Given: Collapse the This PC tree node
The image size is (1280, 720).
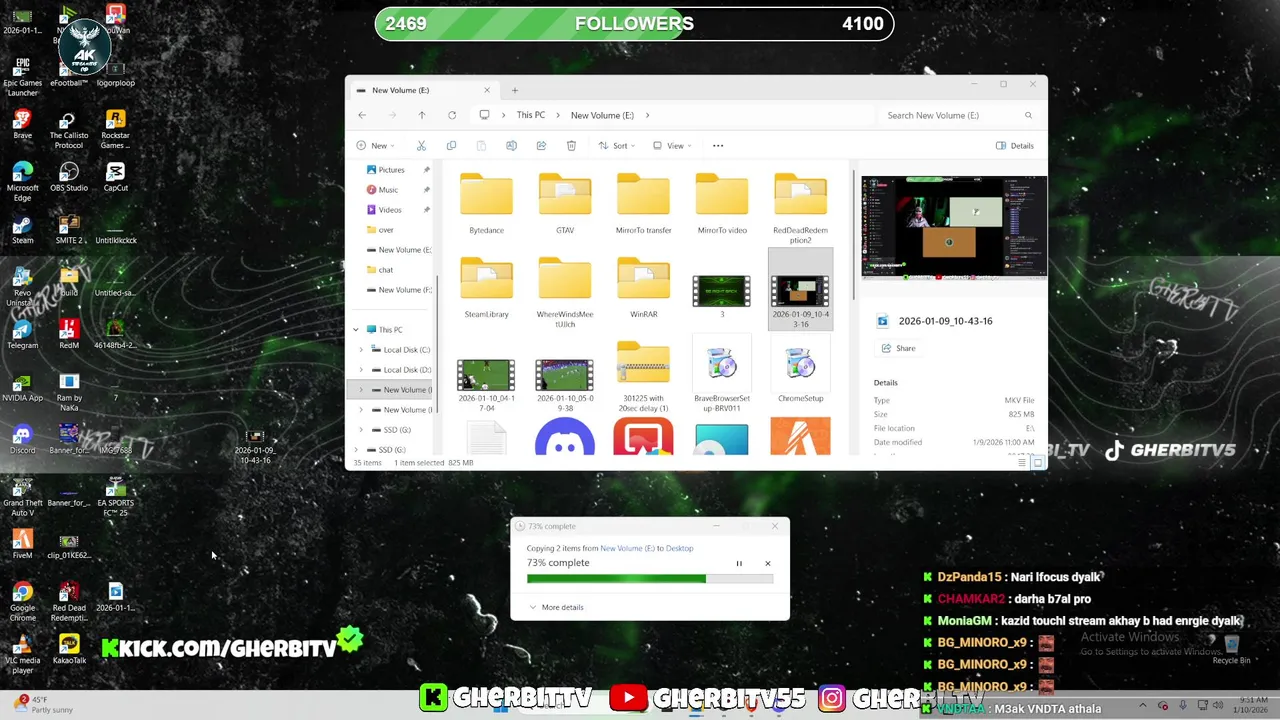Looking at the screenshot, I should click(x=355, y=330).
